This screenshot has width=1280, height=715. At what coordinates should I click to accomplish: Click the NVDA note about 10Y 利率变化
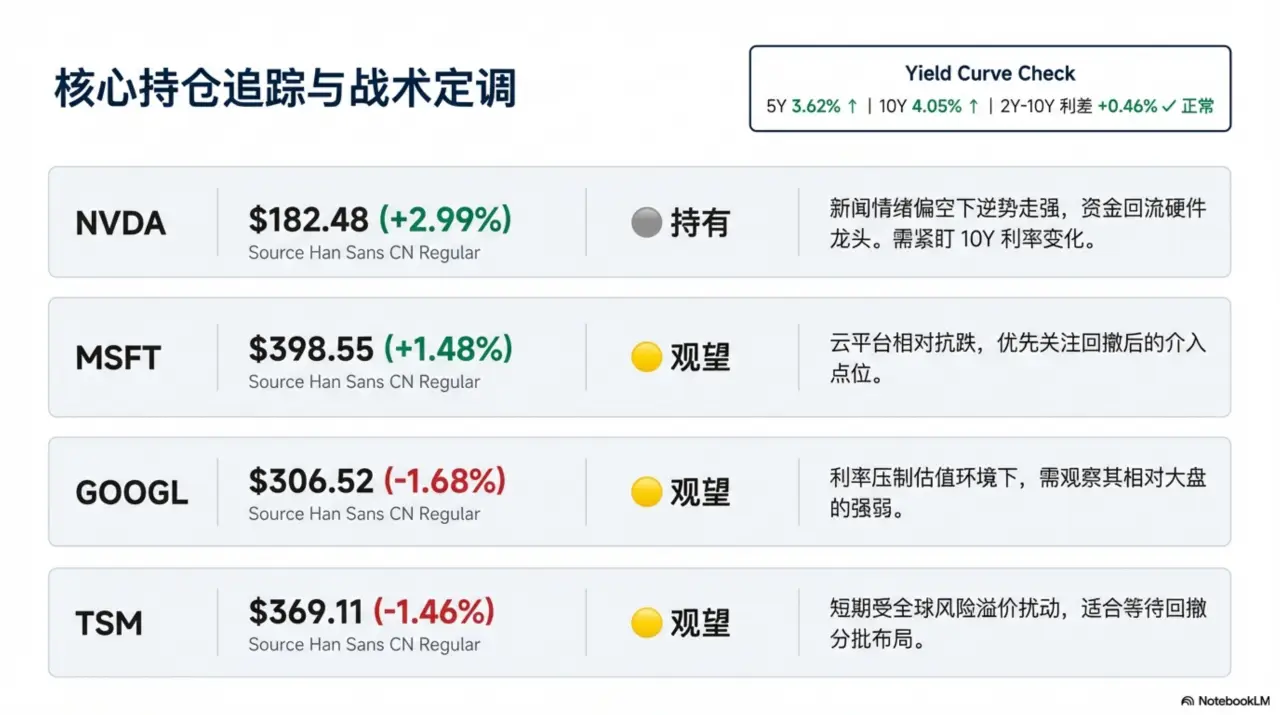pyautogui.click(x=1018, y=224)
